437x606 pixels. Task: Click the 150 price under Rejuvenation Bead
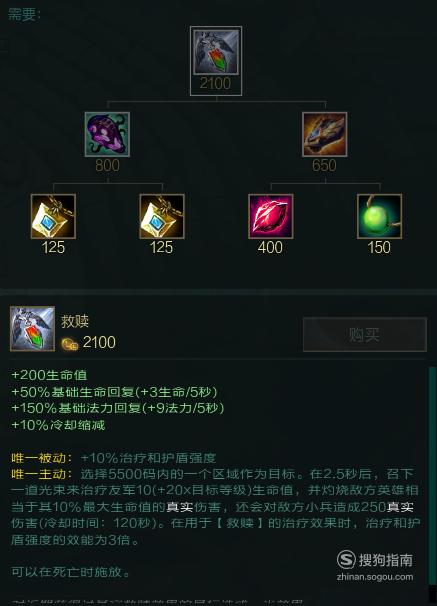(x=379, y=247)
